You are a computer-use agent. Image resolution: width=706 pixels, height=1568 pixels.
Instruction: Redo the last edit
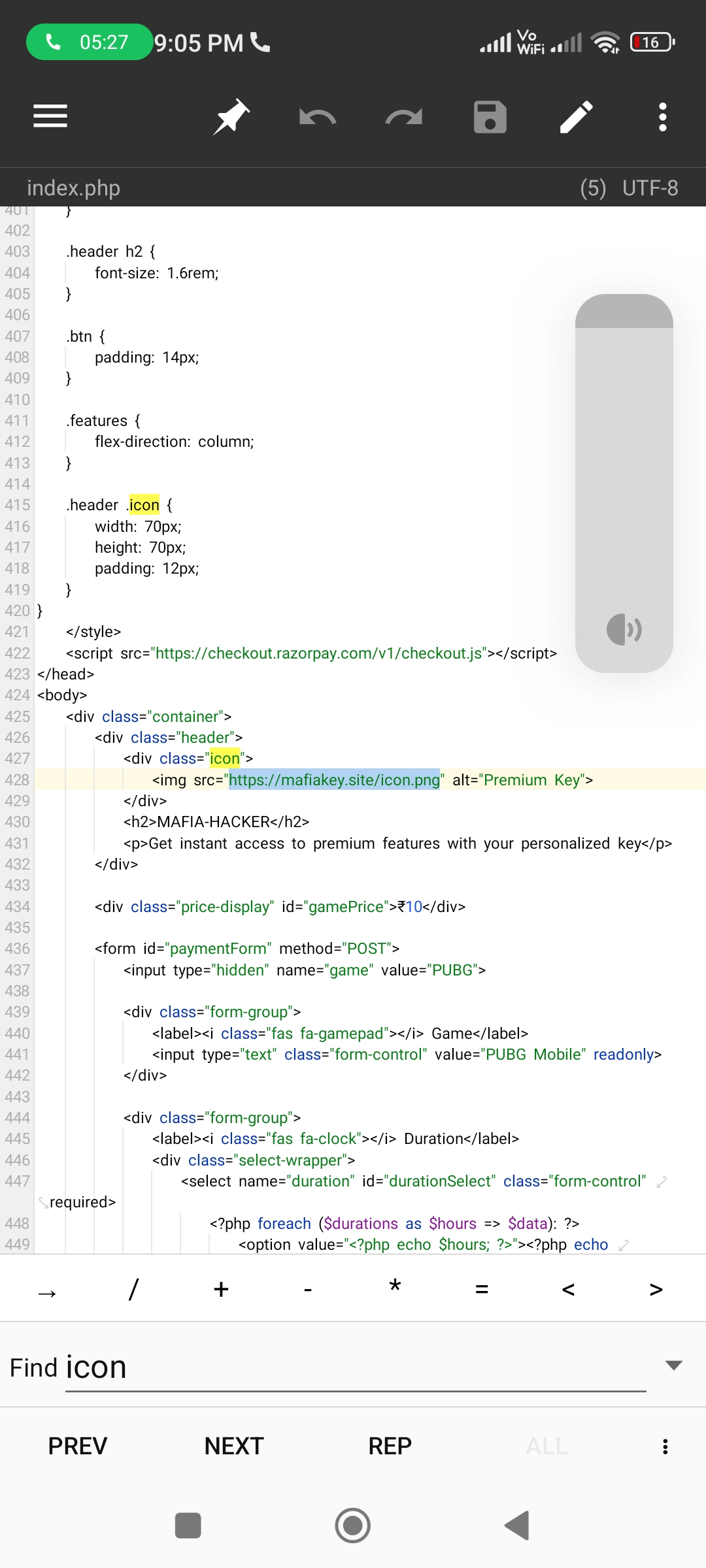coord(404,118)
